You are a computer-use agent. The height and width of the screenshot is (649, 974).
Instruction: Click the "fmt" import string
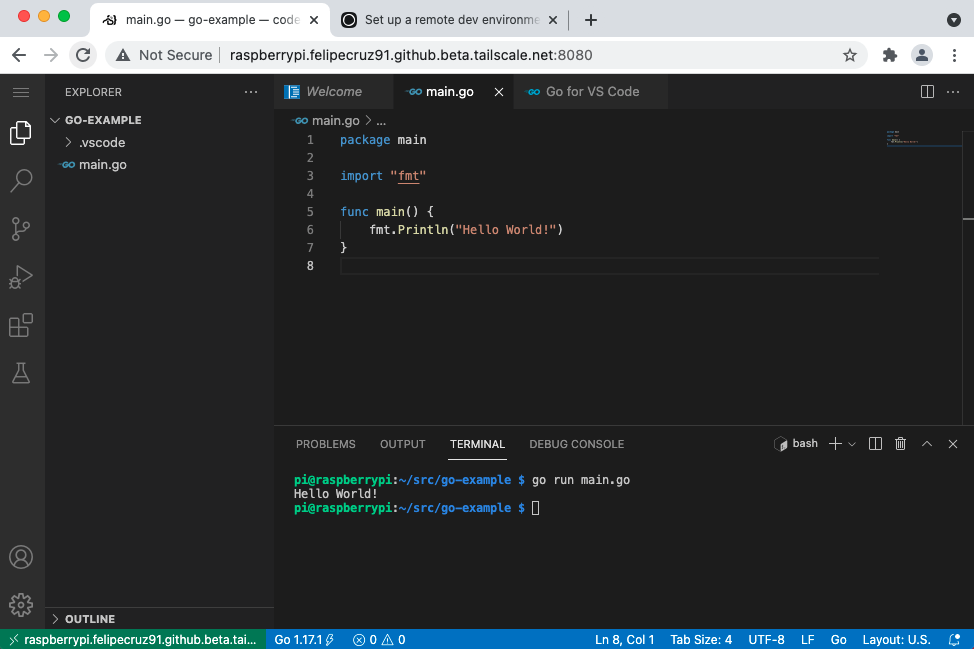(408, 176)
